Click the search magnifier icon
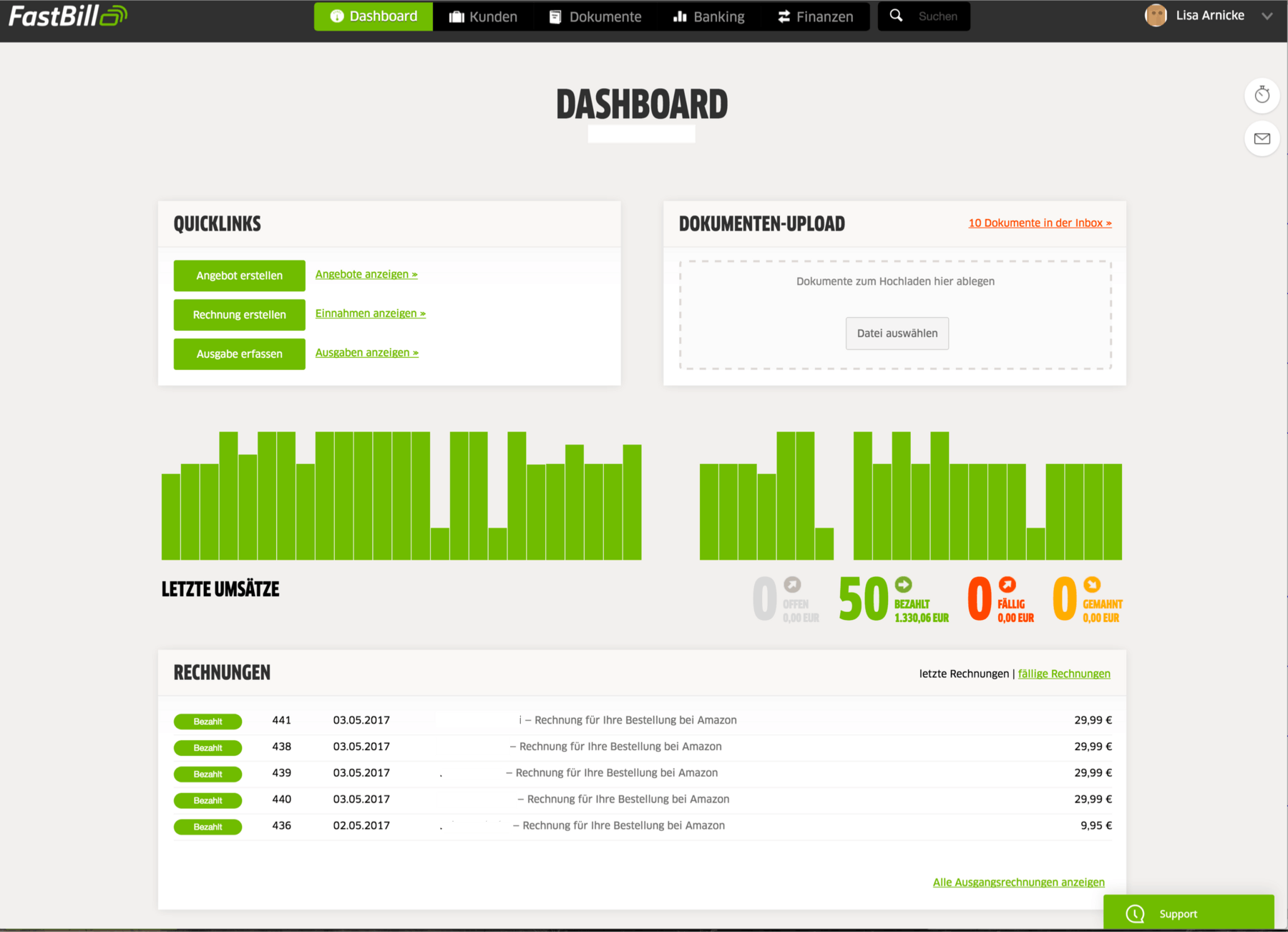 (896, 16)
